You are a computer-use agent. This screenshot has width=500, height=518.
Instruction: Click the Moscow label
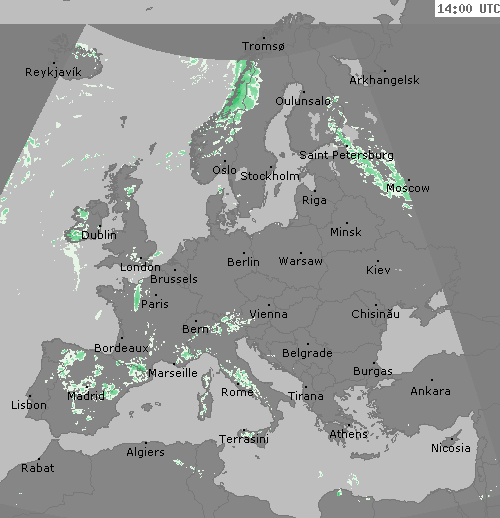(408, 188)
